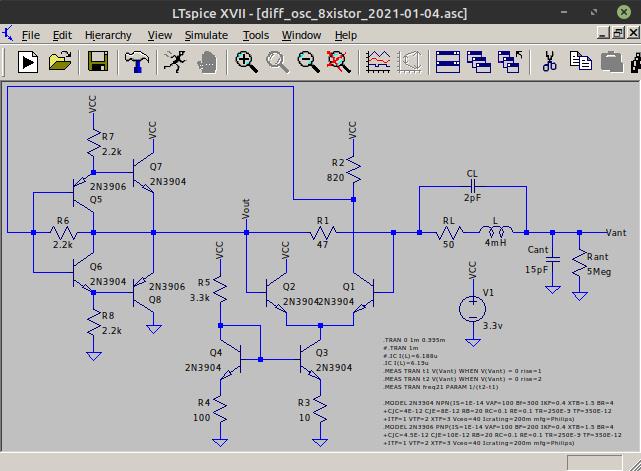The width and height of the screenshot is (641, 471).
Task: Click the Cascade windows icon
Action: [479, 62]
